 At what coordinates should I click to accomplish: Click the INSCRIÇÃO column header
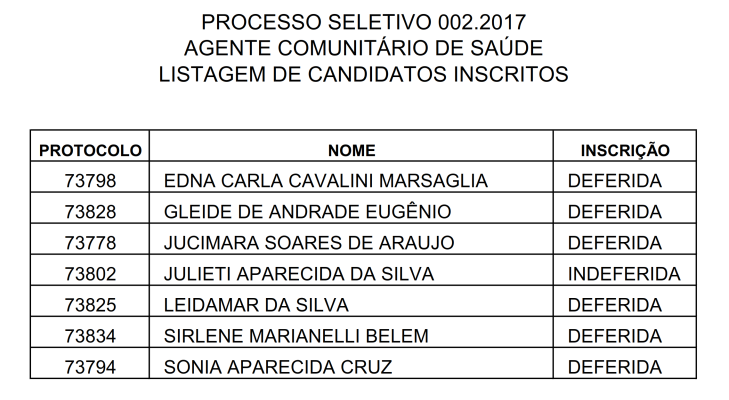coord(625,151)
